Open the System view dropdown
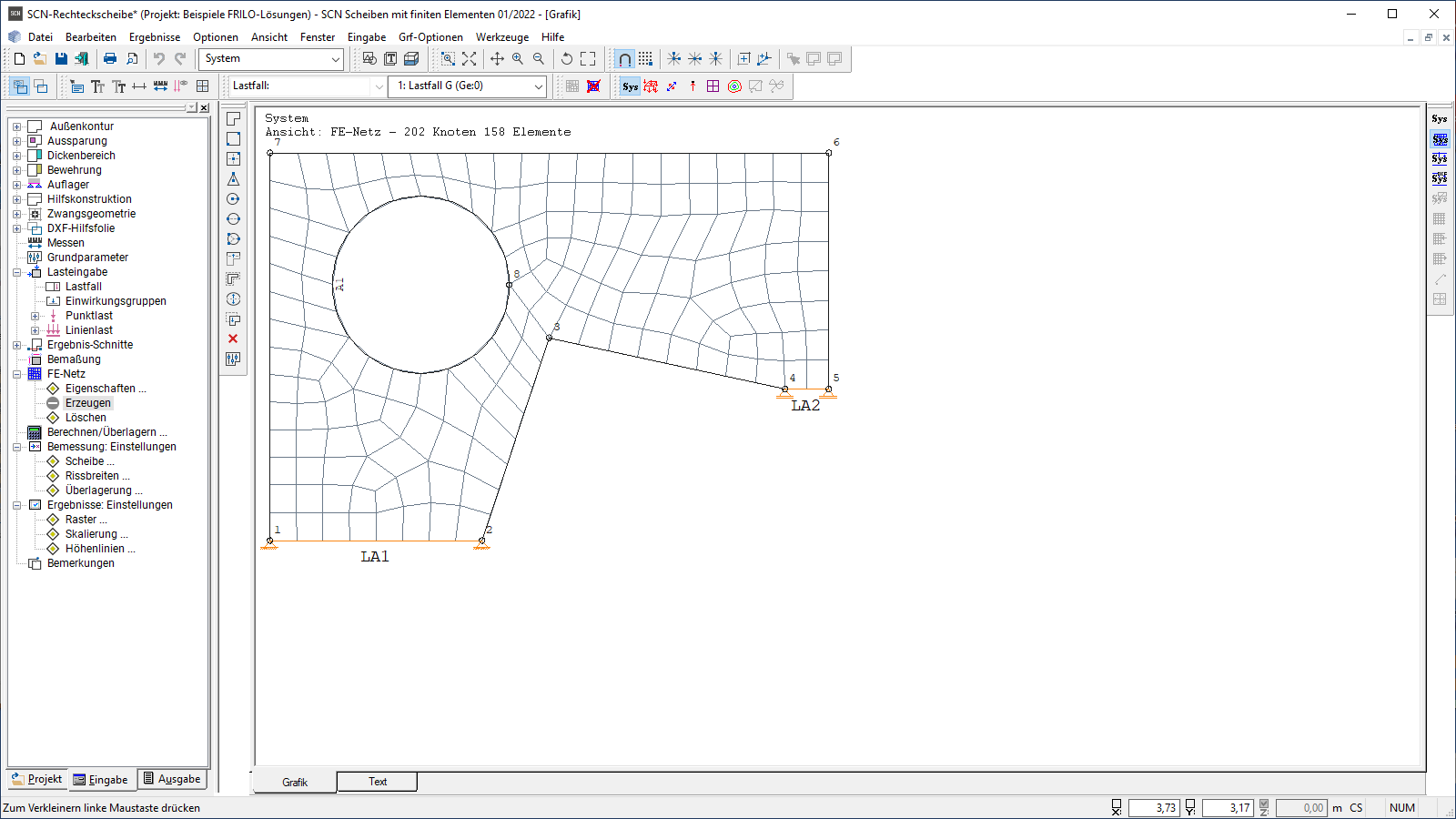The image size is (1456, 819). [271, 59]
